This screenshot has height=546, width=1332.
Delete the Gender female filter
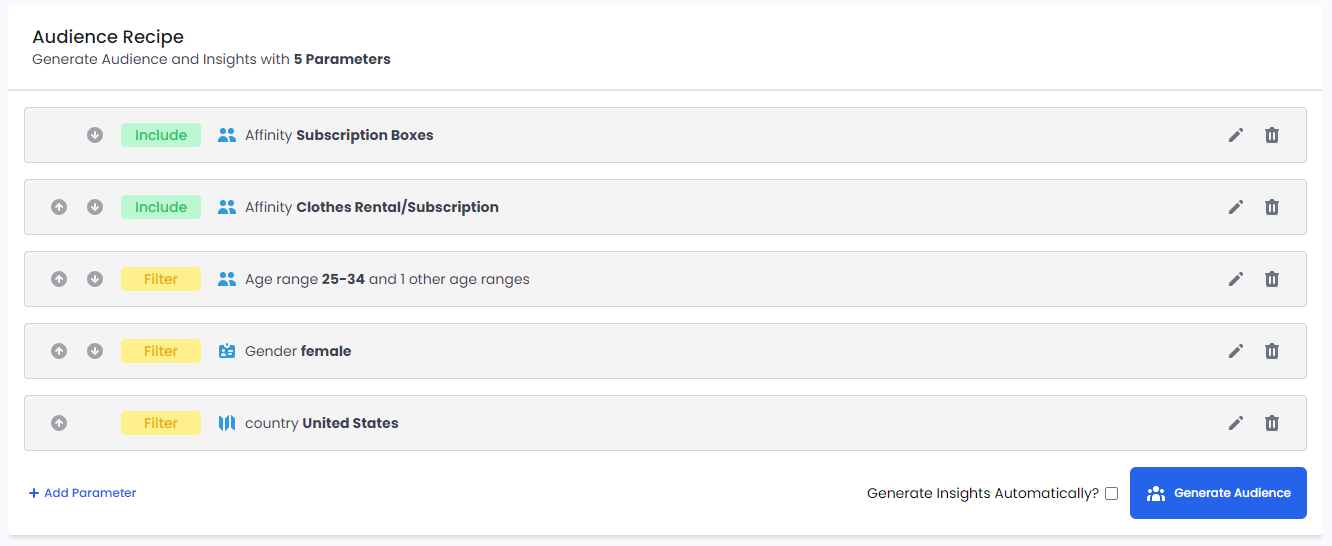1272,351
